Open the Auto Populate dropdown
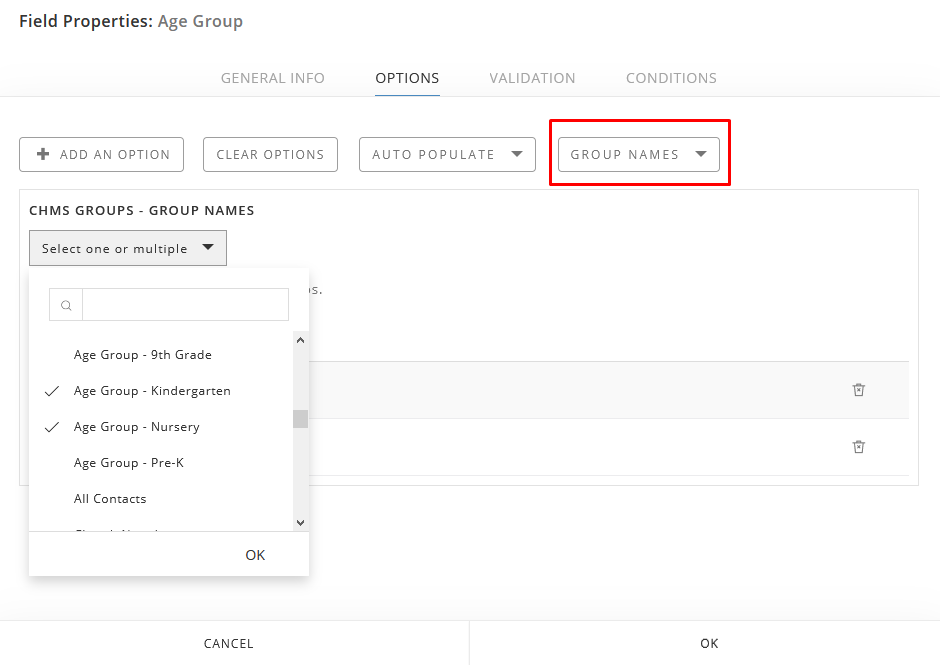Screen dimensions: 940x665 click(x=447, y=154)
